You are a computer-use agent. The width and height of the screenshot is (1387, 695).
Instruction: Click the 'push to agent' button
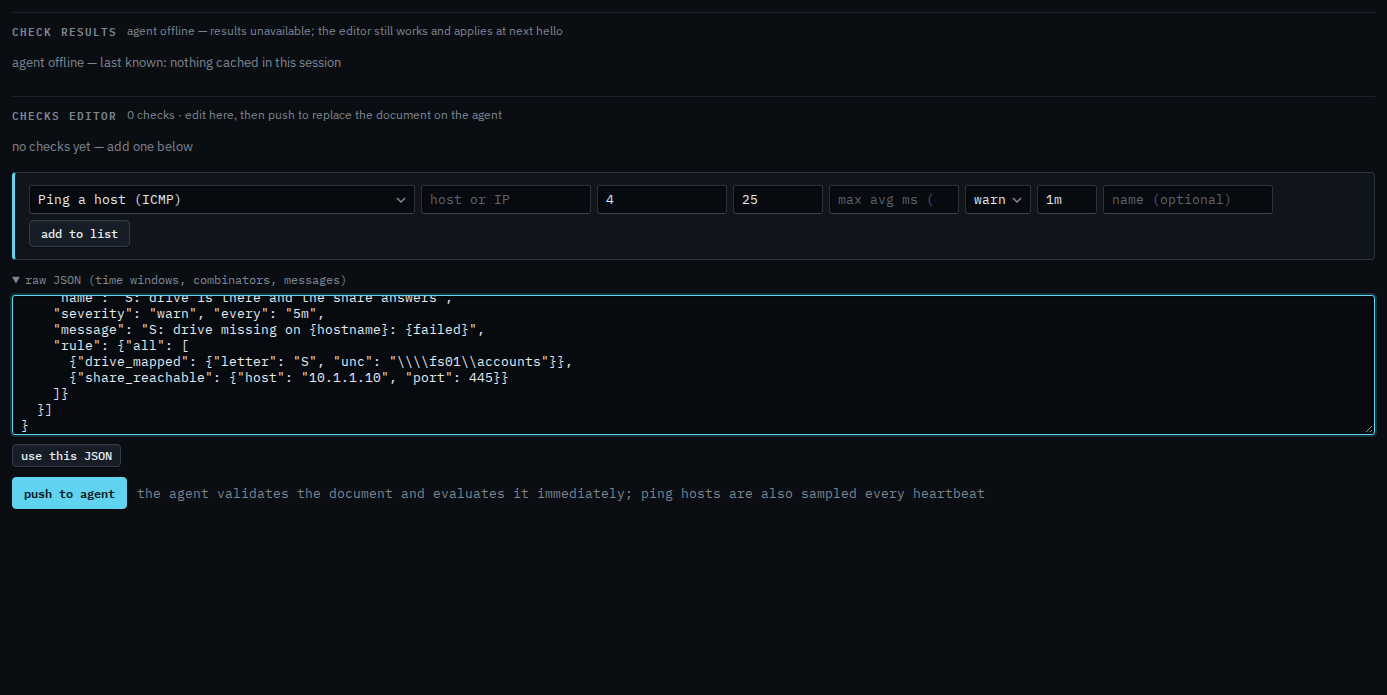(69, 493)
